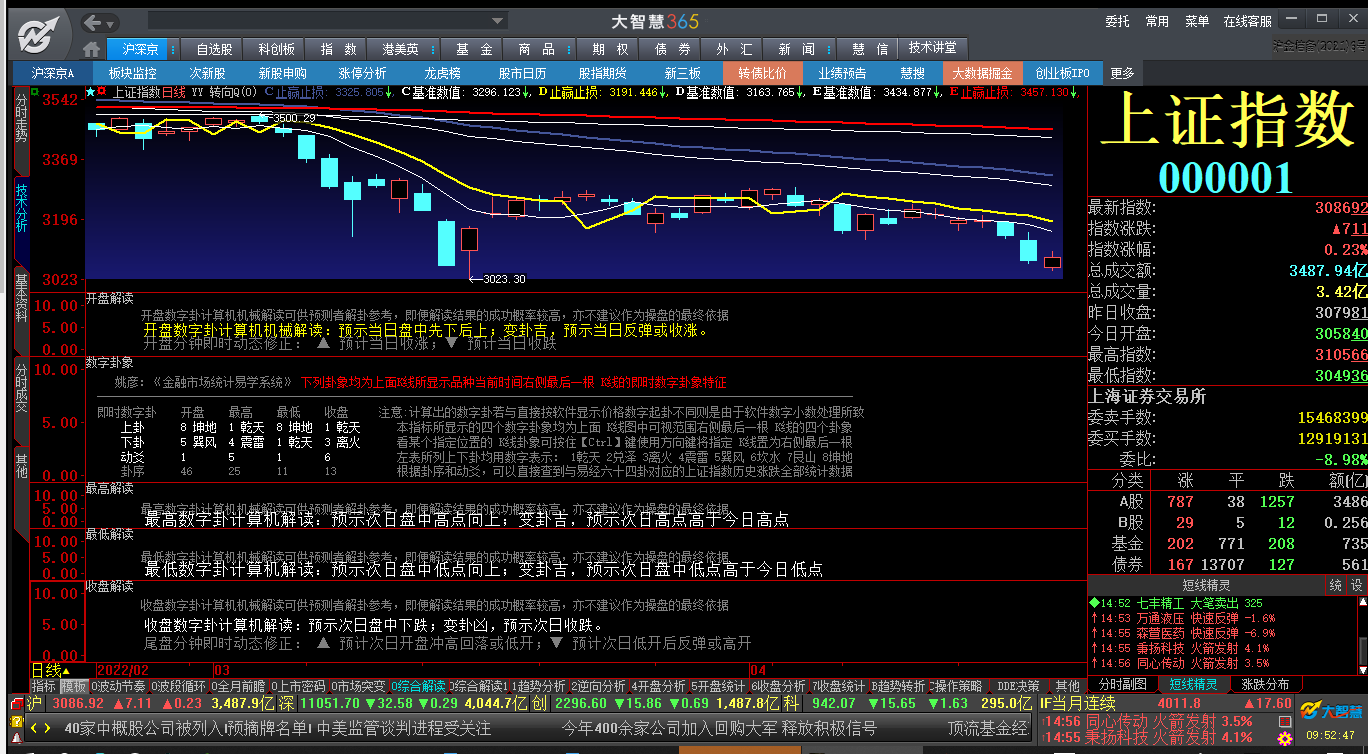The image size is (1368, 754).
Task: Click the 沪 index ticker label
Action: pyautogui.click(x=34, y=704)
